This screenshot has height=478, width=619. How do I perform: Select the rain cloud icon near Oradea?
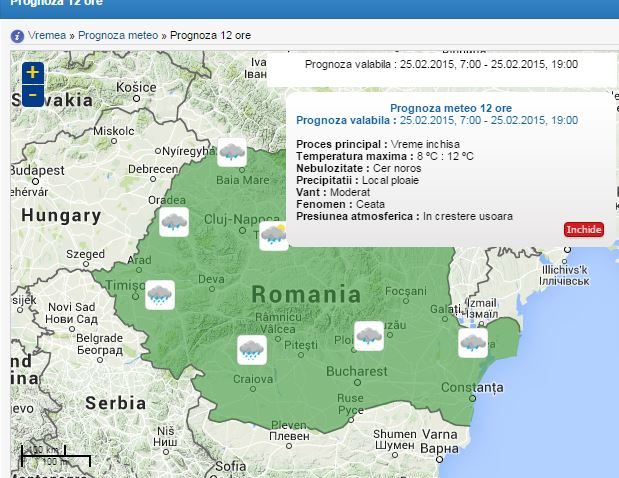tap(174, 222)
